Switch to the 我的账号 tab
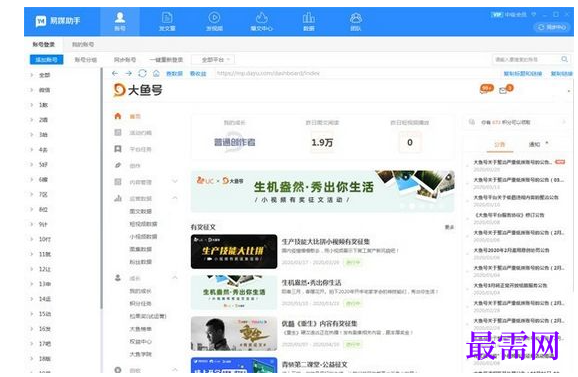578x377 pixels. pyautogui.click(x=83, y=44)
